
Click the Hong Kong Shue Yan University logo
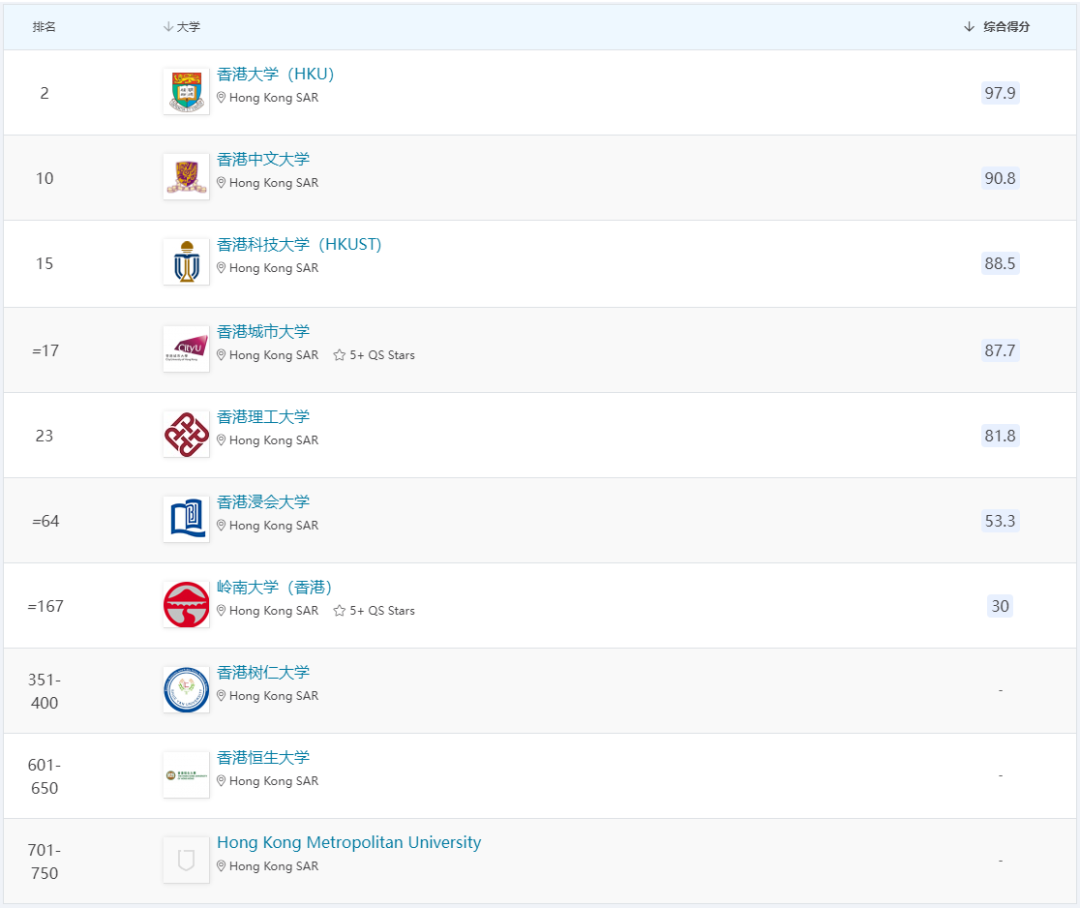click(x=186, y=689)
